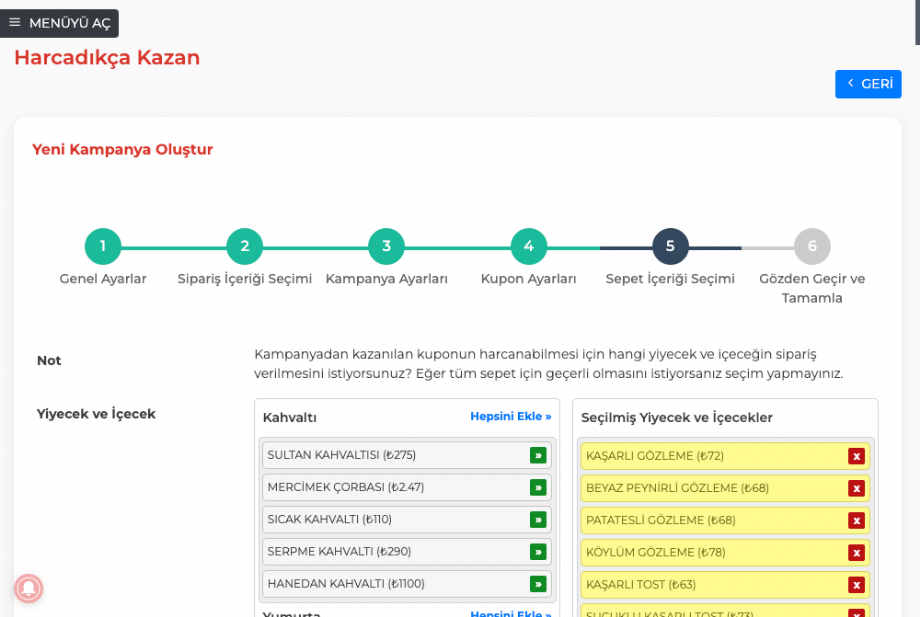Remove BEYAZ PEYNİRLİ GÖZLEME with red X
This screenshot has width=920, height=617.
pyautogui.click(x=857, y=489)
